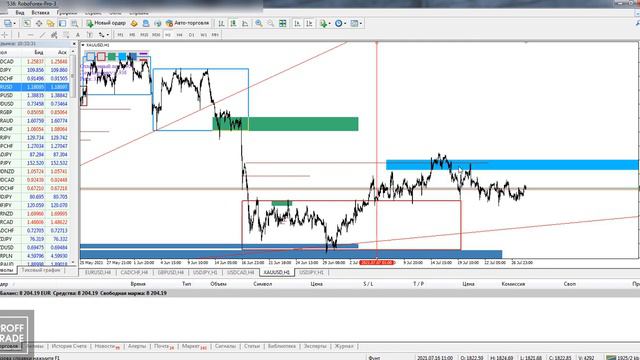Toggle the Data Window icon
Screen dimensions: 640x360
(x=39, y=23)
